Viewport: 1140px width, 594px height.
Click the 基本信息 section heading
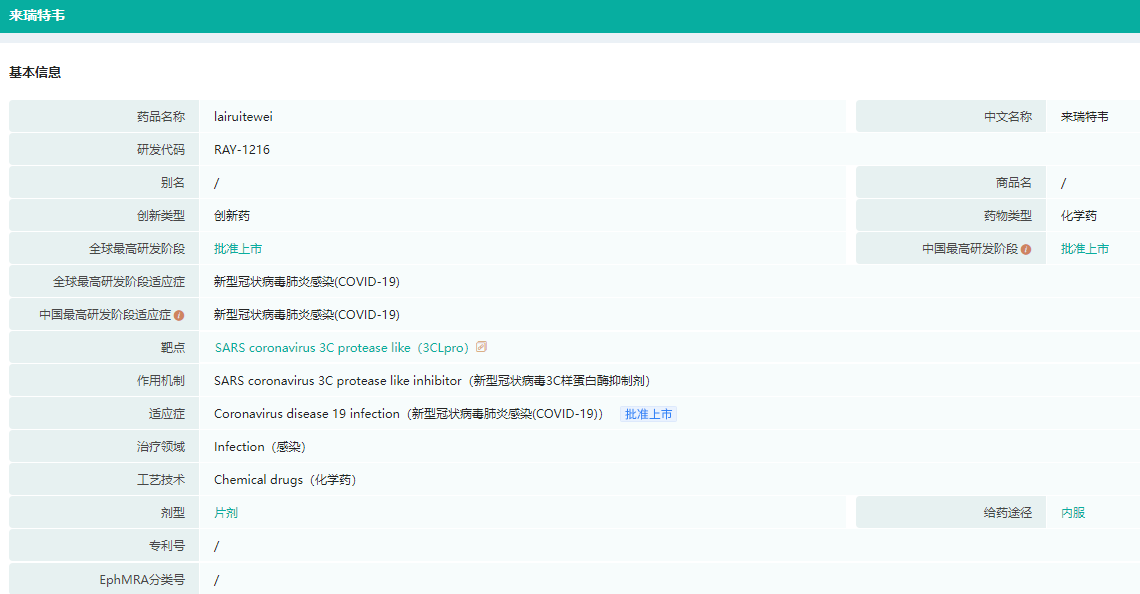point(35,72)
